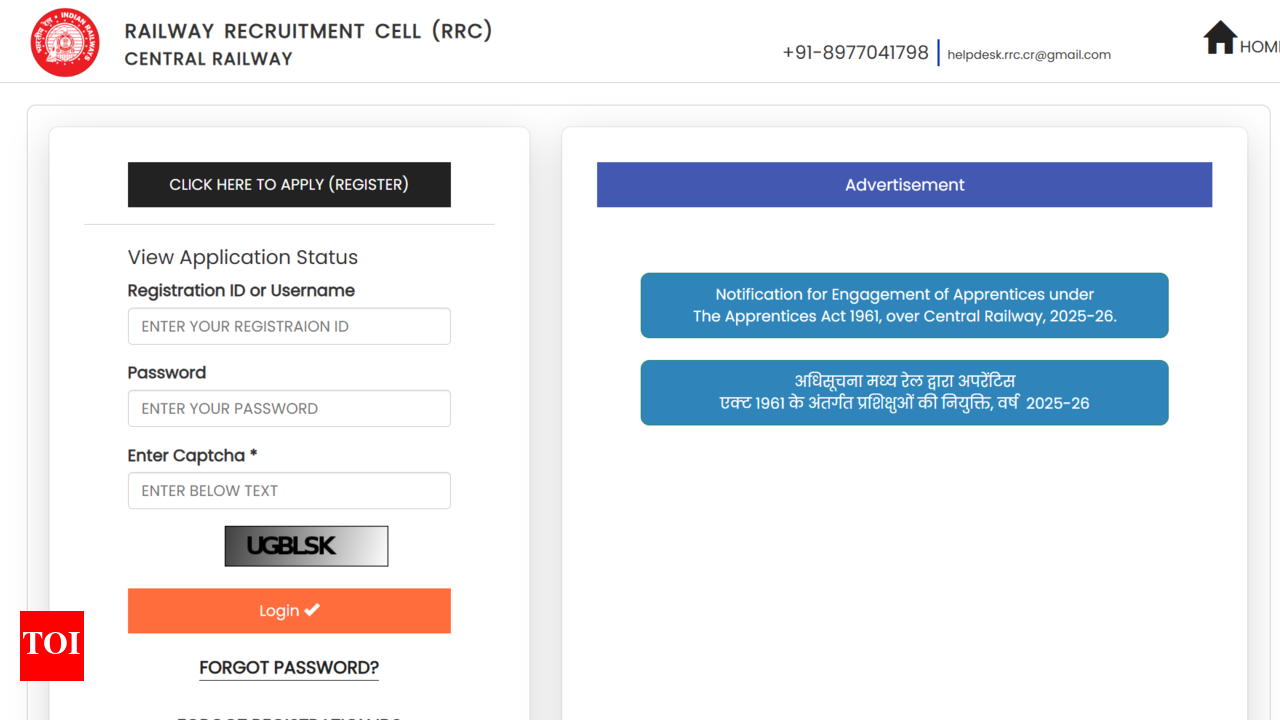1280x720 pixels.
Task: Open the HOME menu item
Action: pos(1259,47)
